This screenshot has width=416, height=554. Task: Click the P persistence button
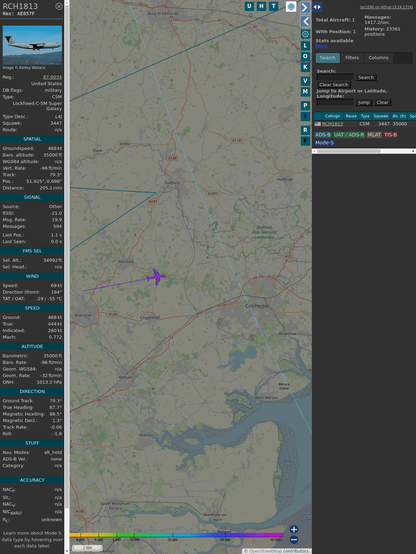pos(305,106)
